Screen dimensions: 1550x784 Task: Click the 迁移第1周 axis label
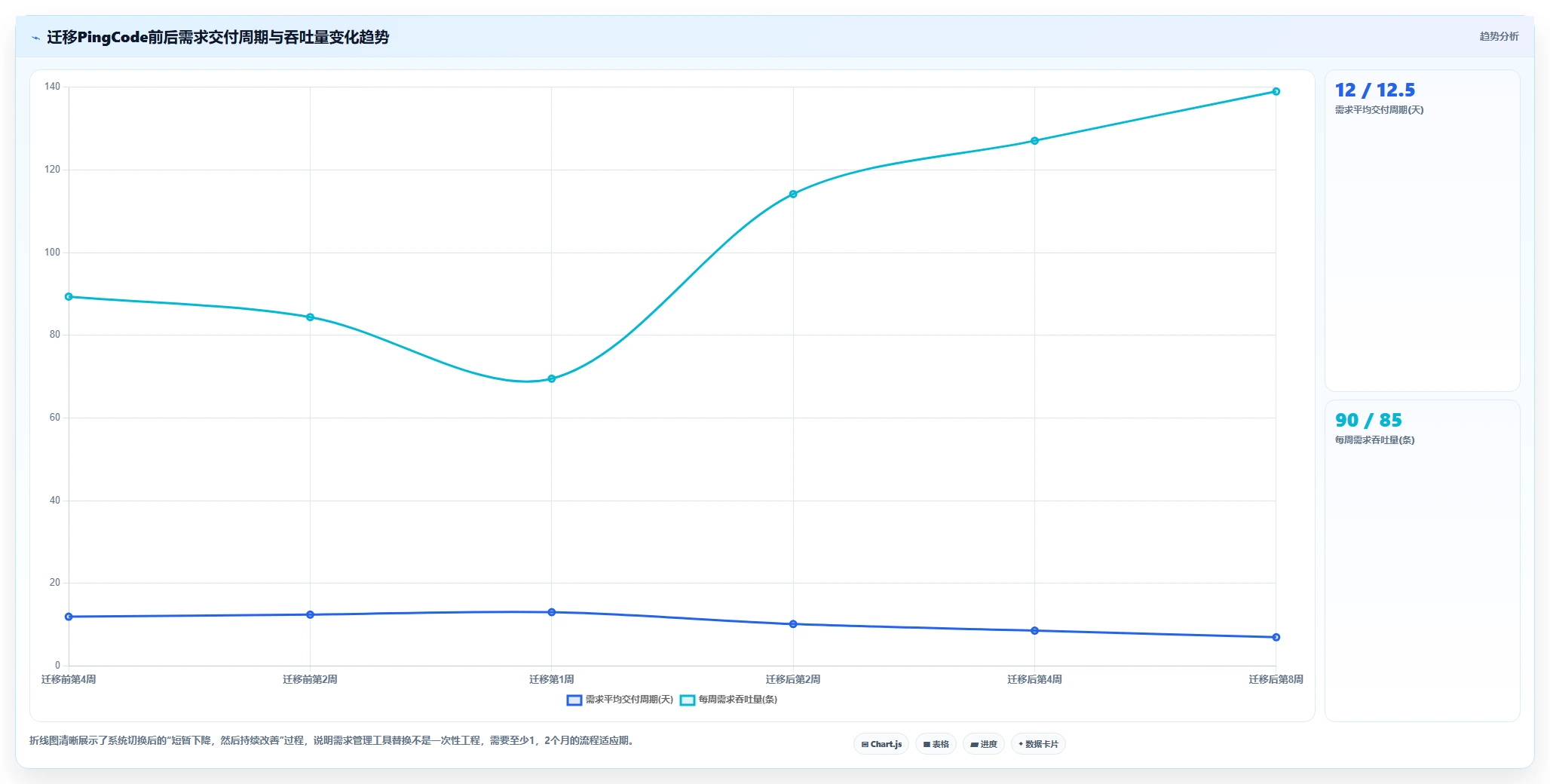(552, 680)
